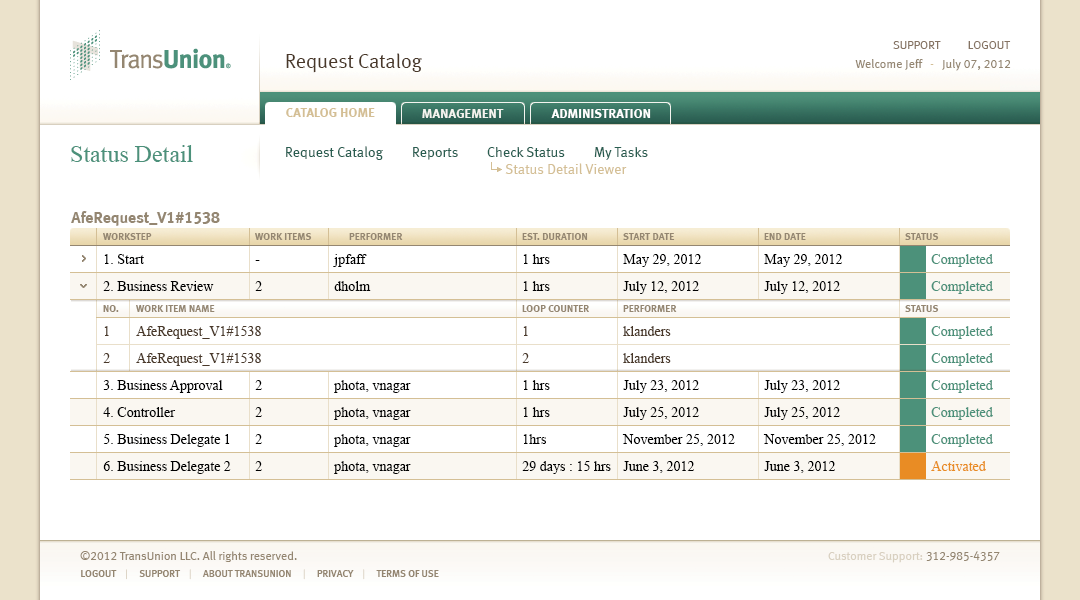Screen dimensions: 1080x600
Task: Click the Status Detail Viewer breadcrumb
Action: point(565,170)
